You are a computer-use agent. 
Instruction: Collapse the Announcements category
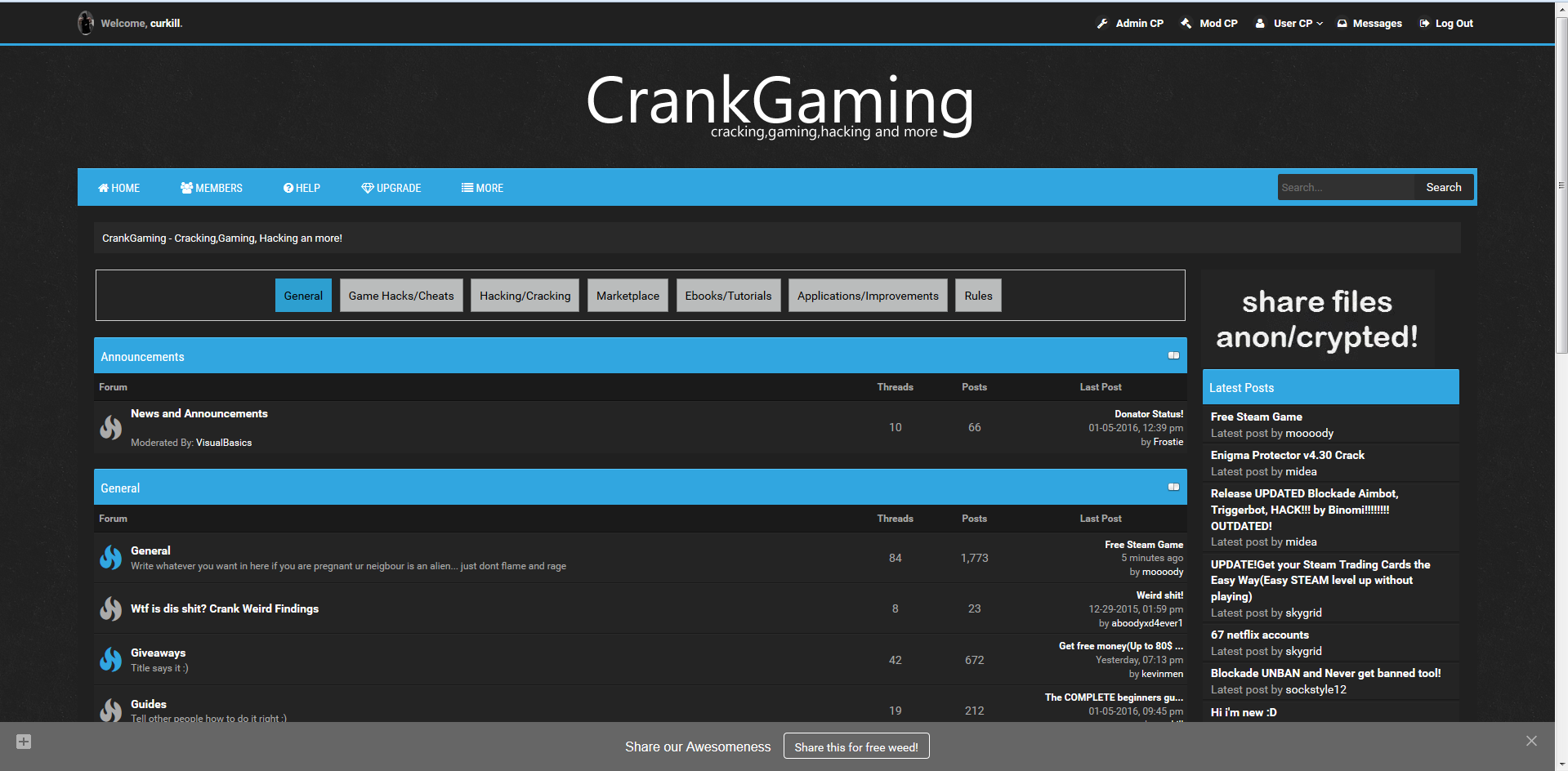pos(1173,356)
